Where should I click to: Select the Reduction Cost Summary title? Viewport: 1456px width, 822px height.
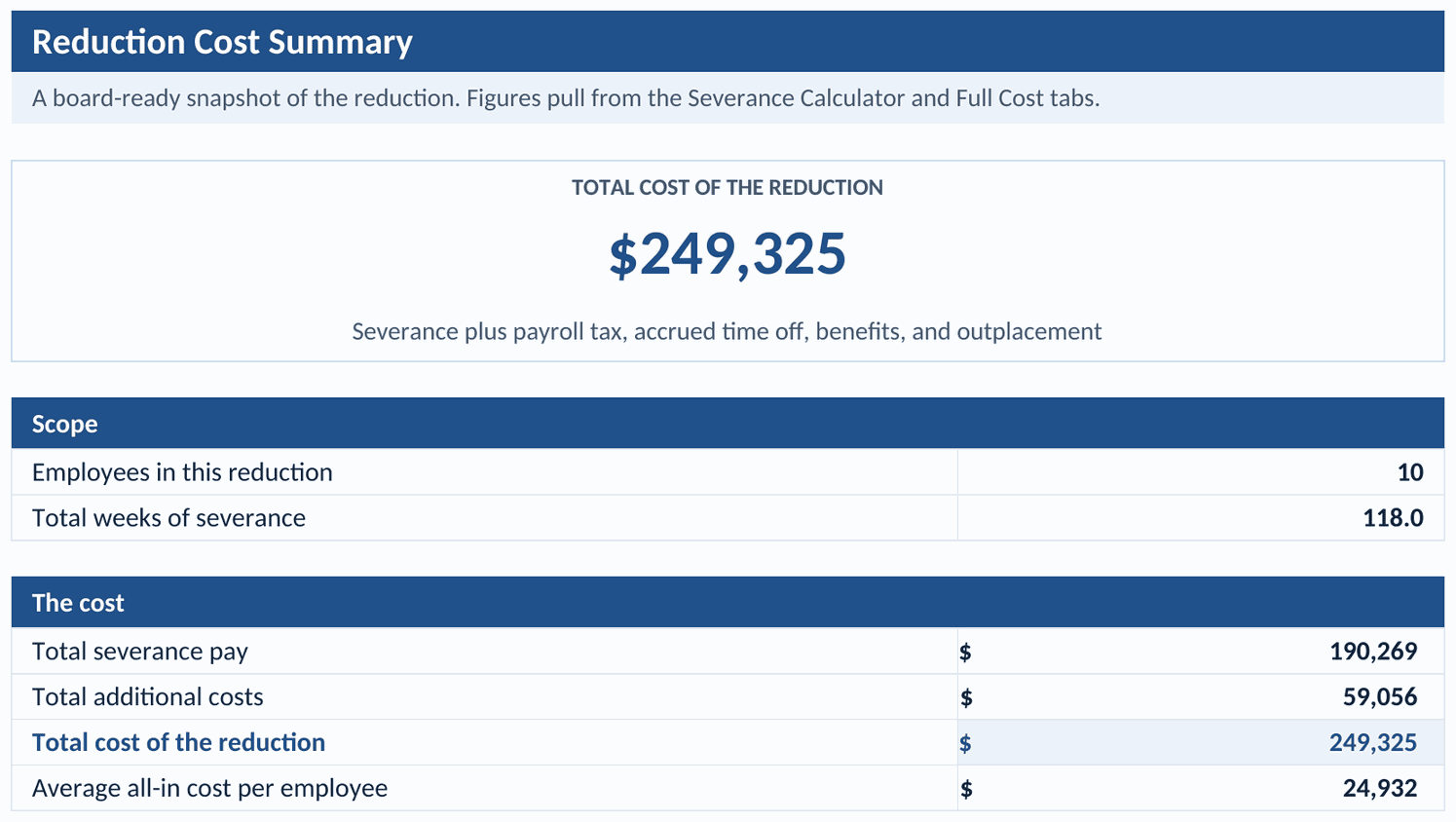[x=222, y=42]
